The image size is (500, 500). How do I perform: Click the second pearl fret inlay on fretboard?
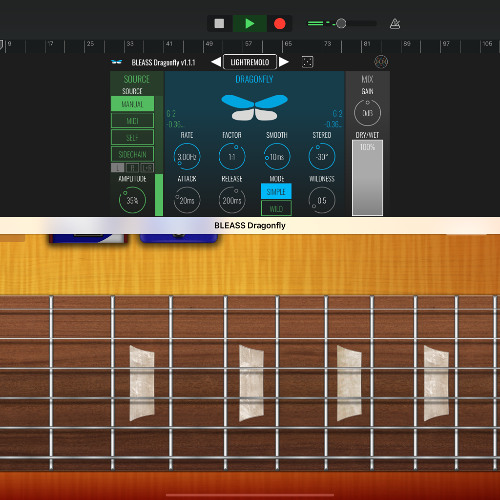tap(251, 383)
